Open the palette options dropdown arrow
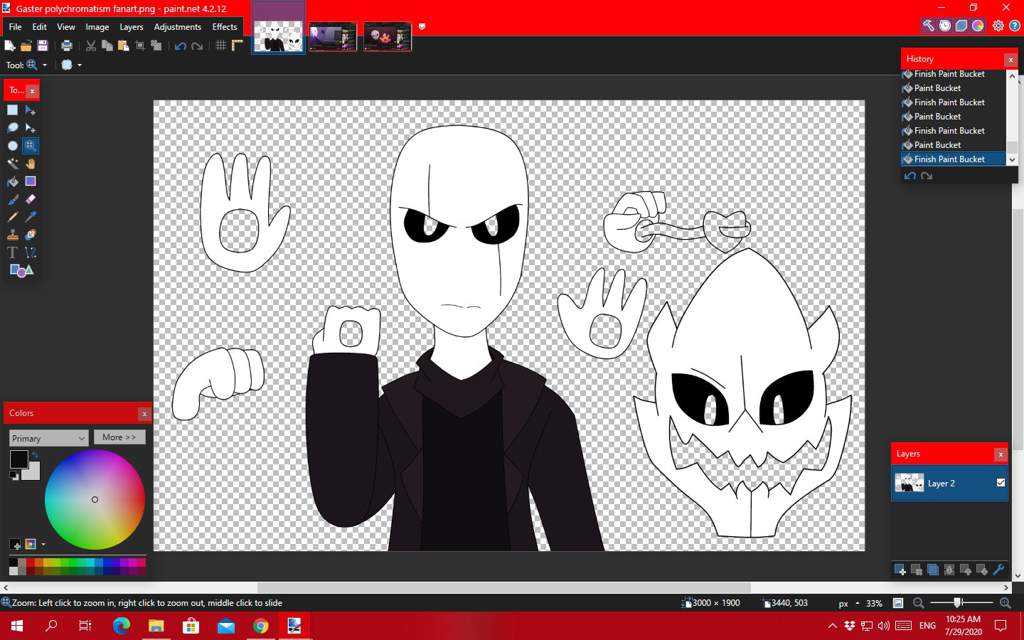Screen dimensions: 1024x640 click(43, 544)
